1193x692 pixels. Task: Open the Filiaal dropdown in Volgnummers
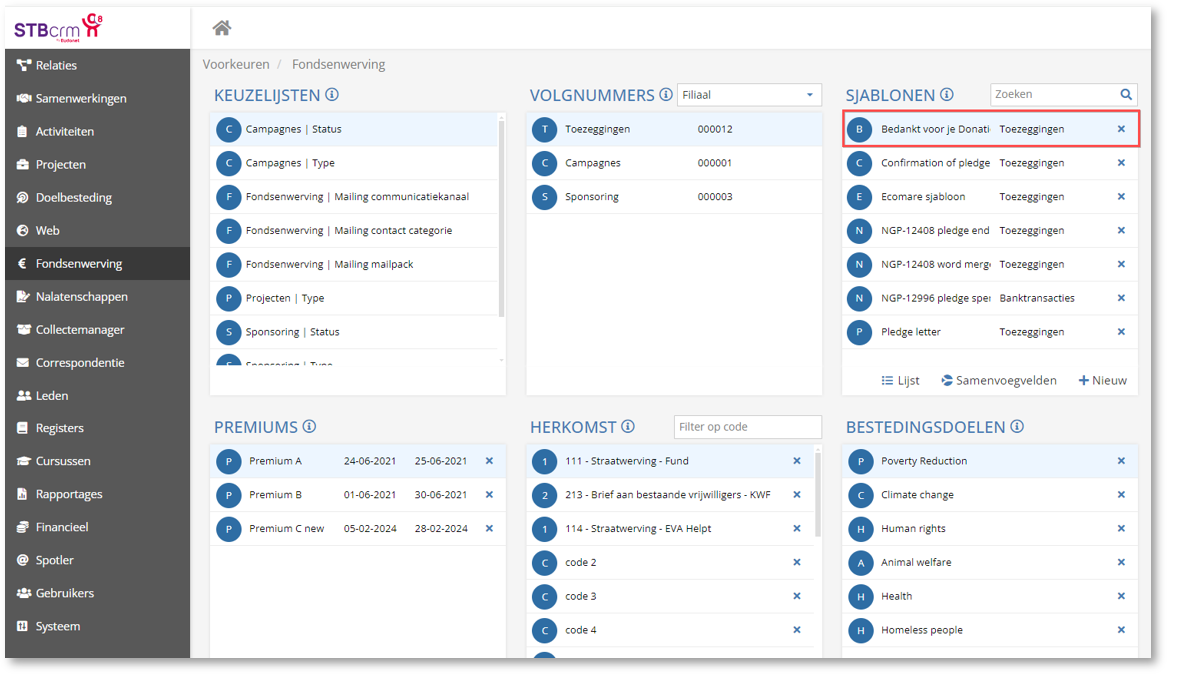pos(749,95)
